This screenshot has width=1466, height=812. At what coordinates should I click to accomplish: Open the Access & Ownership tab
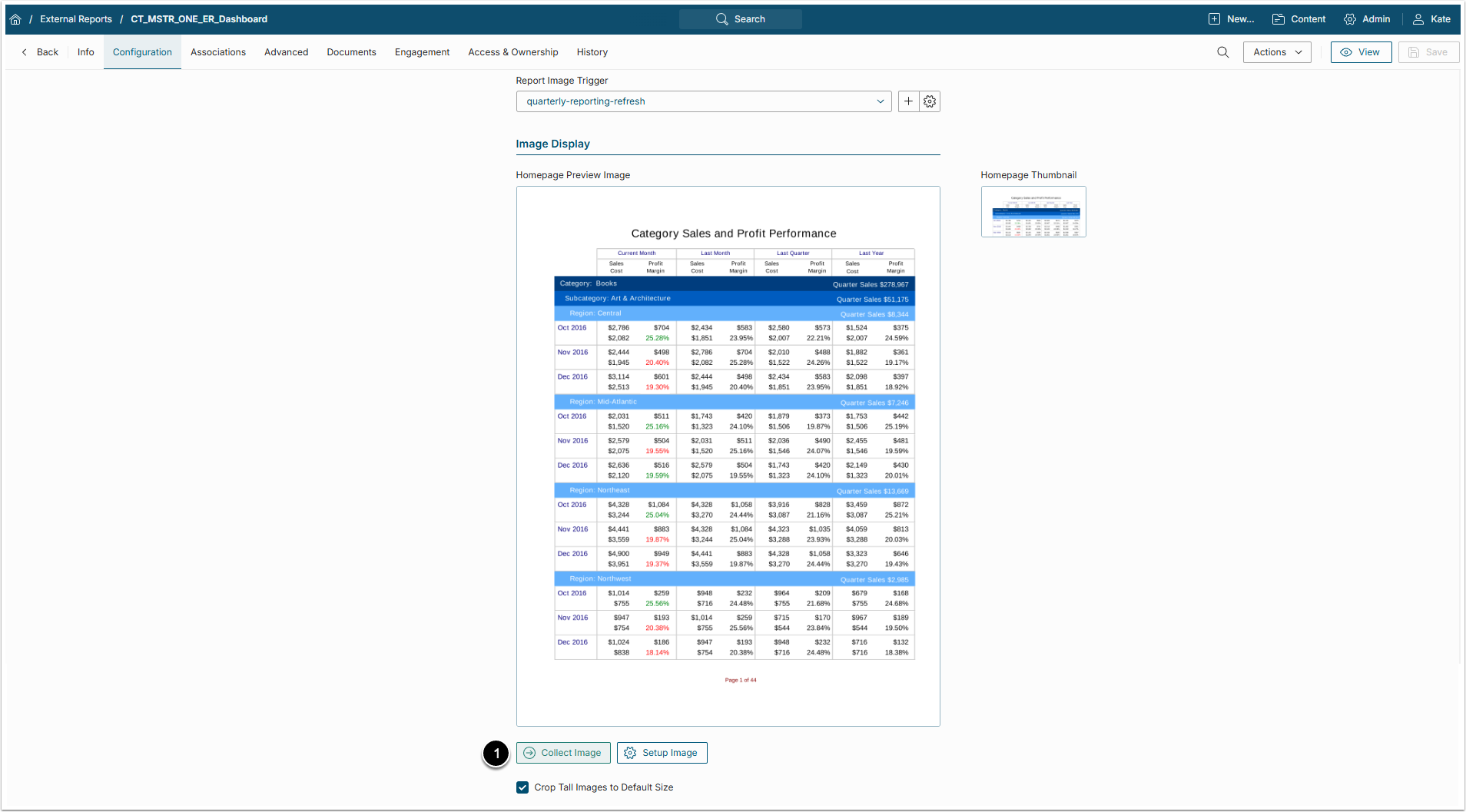coord(512,52)
